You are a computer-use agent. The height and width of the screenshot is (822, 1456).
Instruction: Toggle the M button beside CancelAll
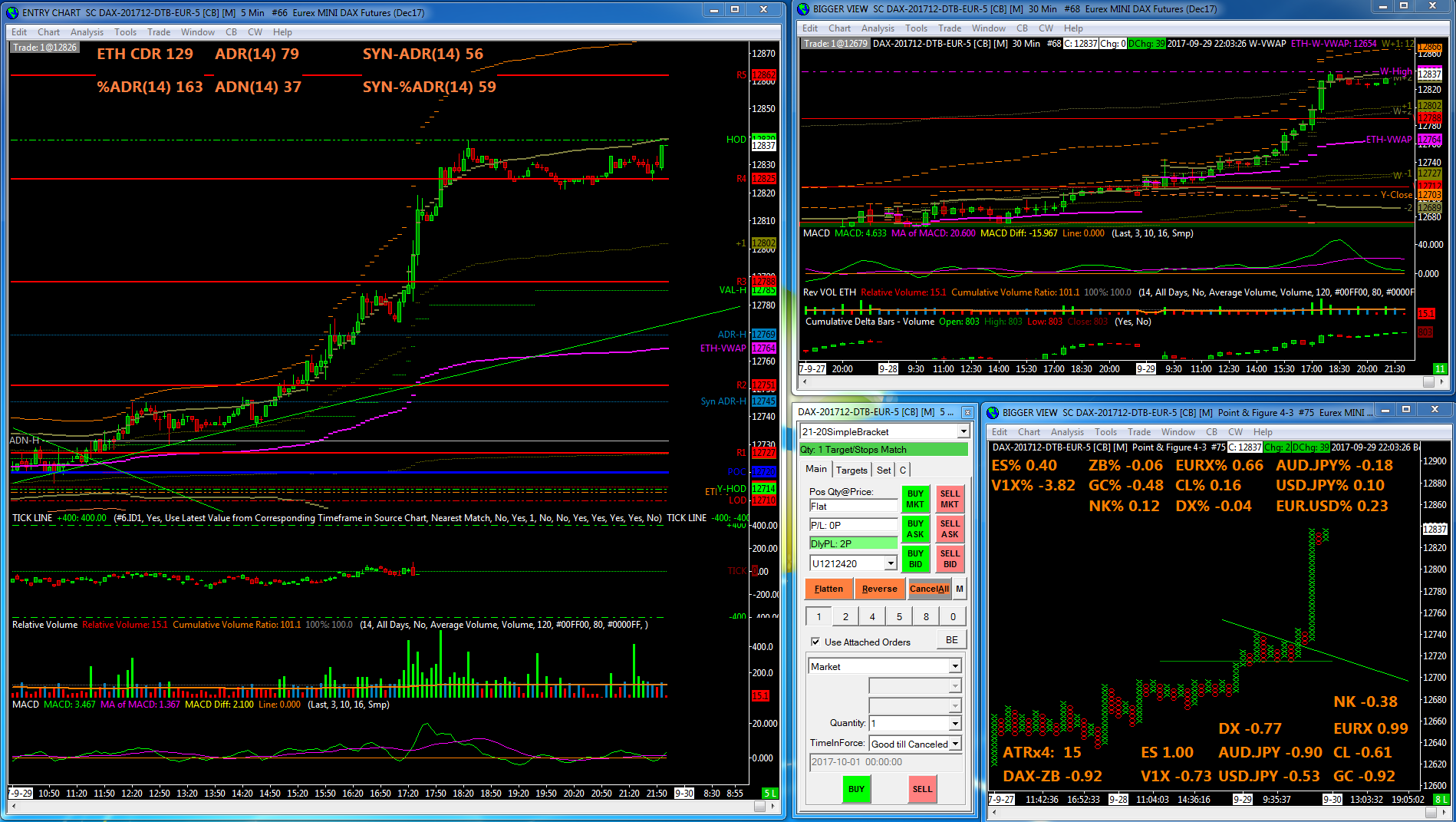tap(959, 589)
